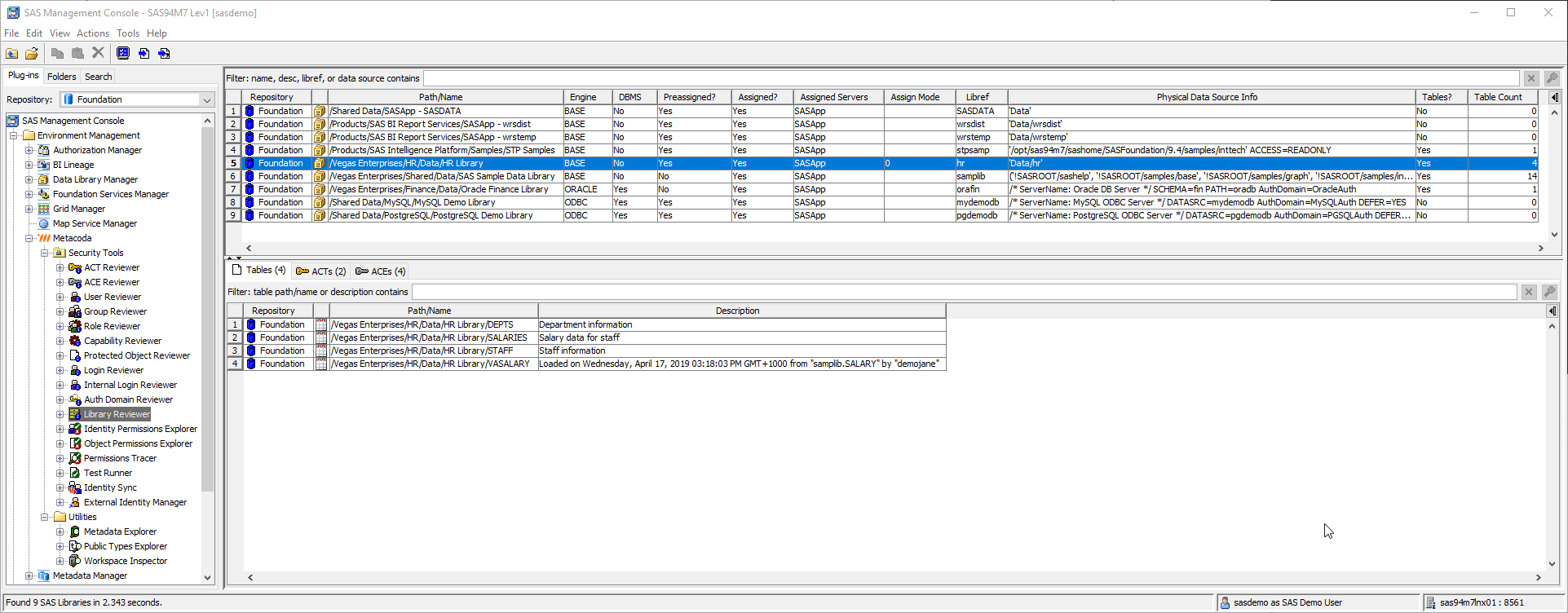1568x613 pixels.
Task: Click the checklist monitor toolbar icon
Action: [x=123, y=53]
